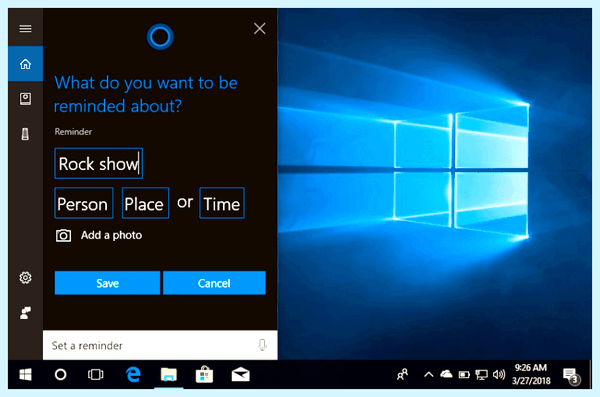600x397 pixels.
Task: Open Cortana Devices sidebar icon
Action: (x=25, y=134)
